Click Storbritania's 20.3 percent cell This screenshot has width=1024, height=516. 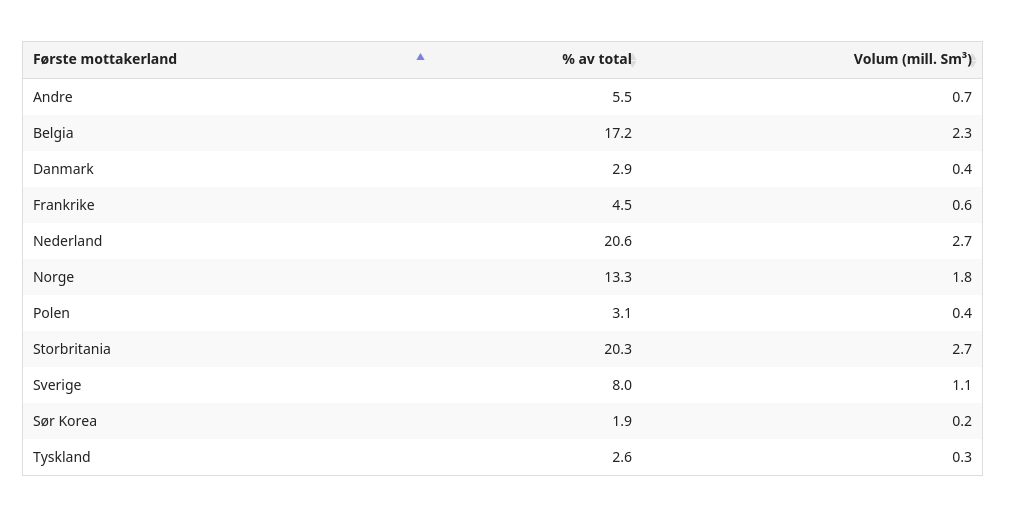pos(618,349)
